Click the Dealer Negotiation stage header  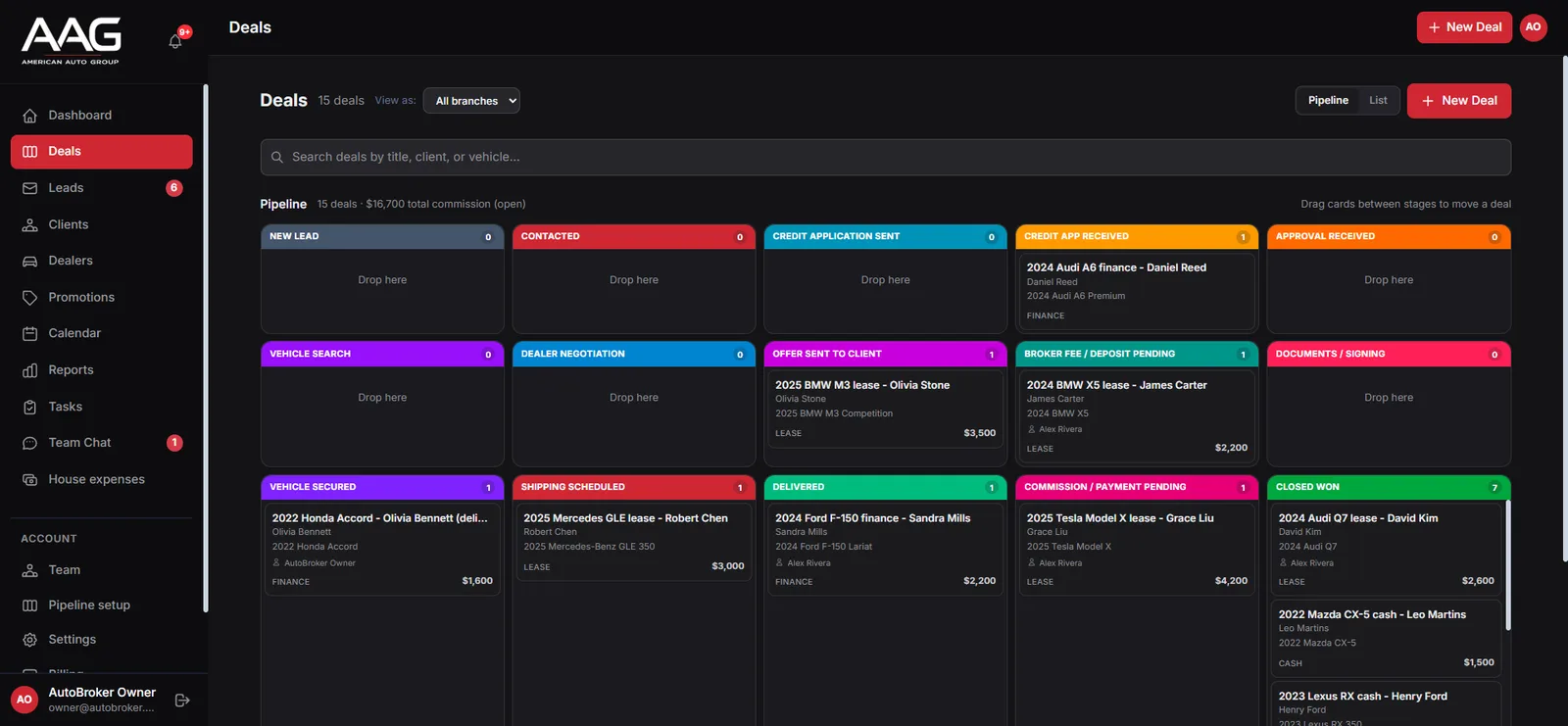[634, 355]
